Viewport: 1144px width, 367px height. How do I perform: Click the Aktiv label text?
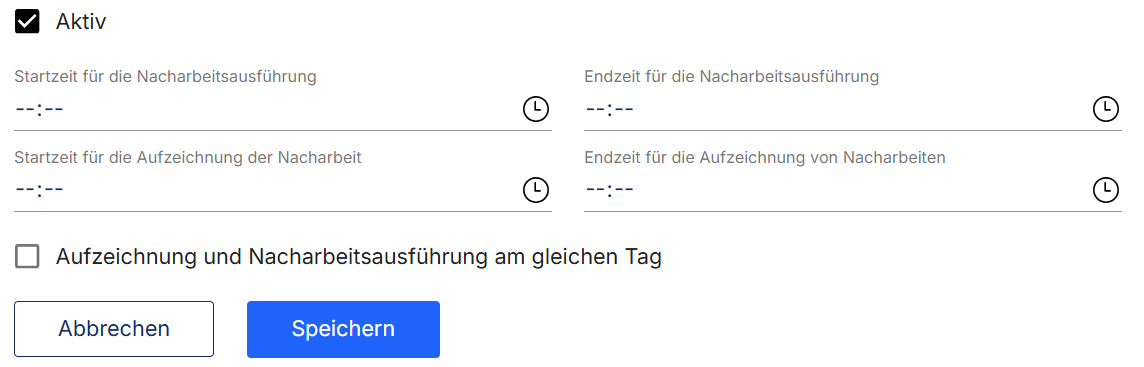tap(81, 22)
